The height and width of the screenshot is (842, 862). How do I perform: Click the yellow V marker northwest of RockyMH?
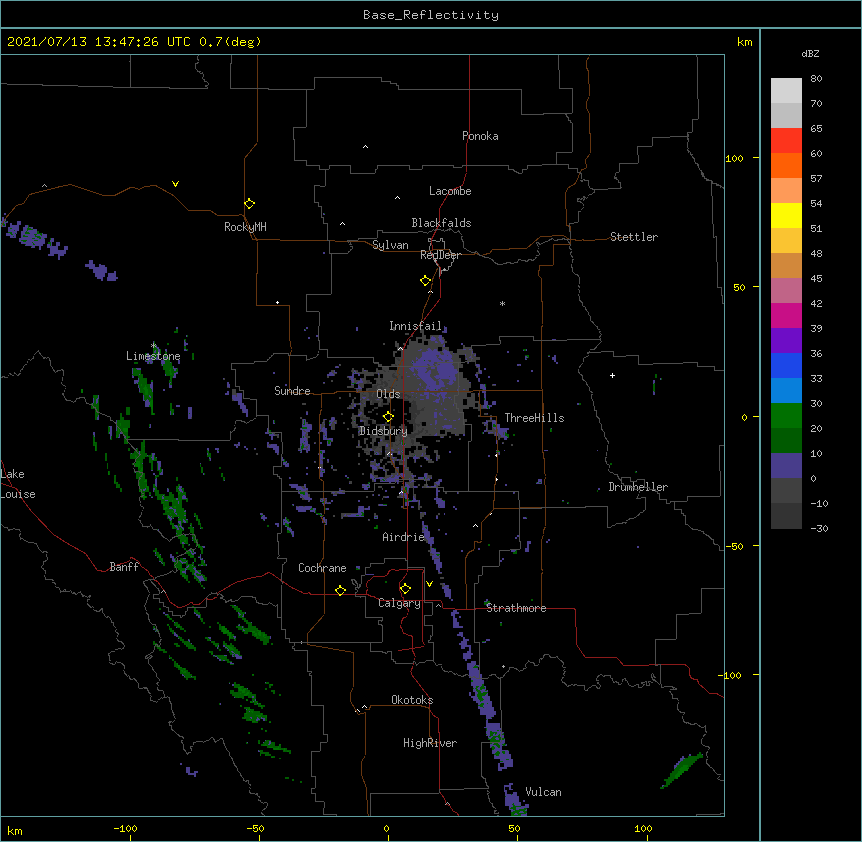coord(175,184)
